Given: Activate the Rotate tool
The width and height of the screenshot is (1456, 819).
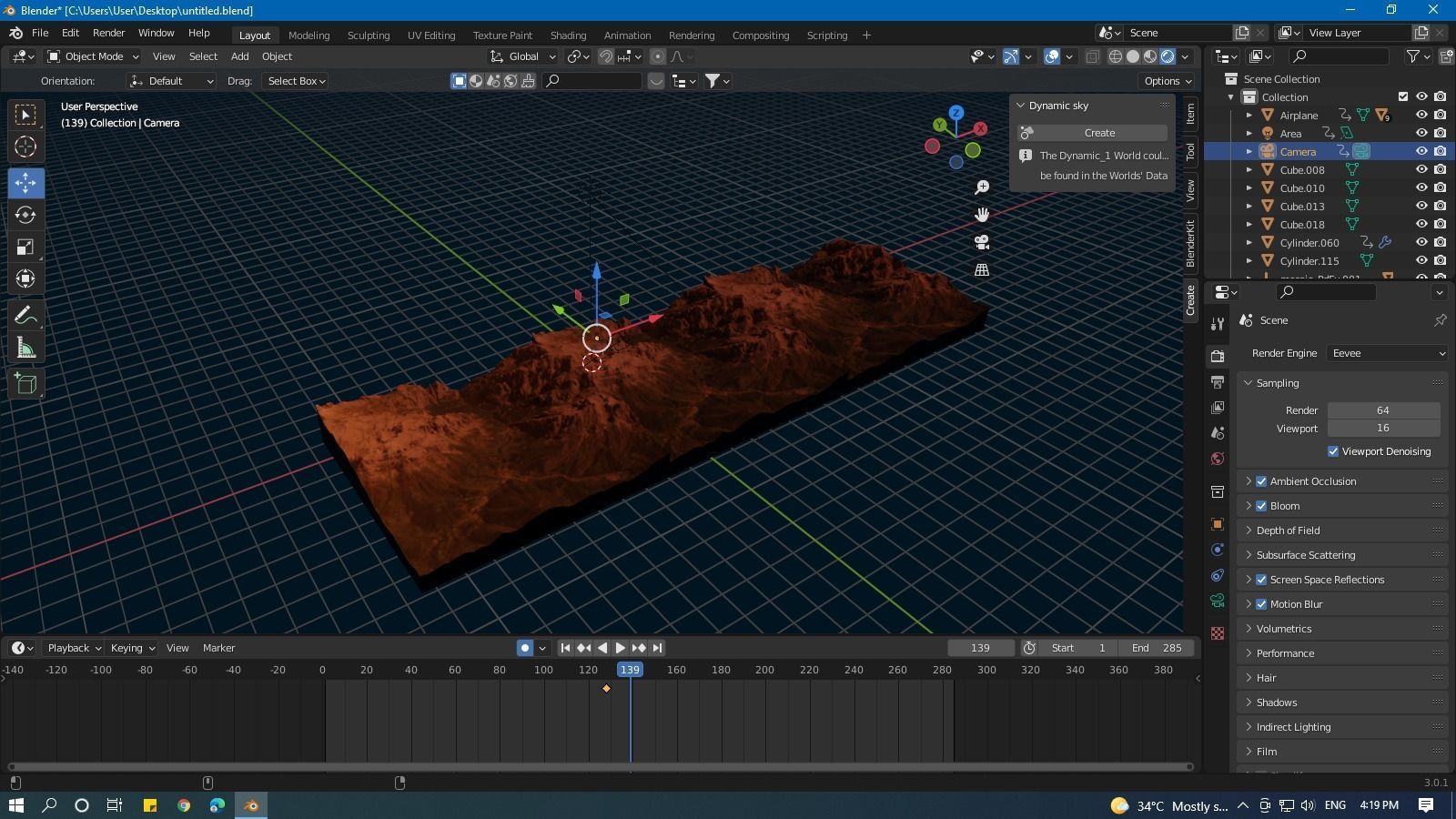Looking at the screenshot, I should 25,215.
